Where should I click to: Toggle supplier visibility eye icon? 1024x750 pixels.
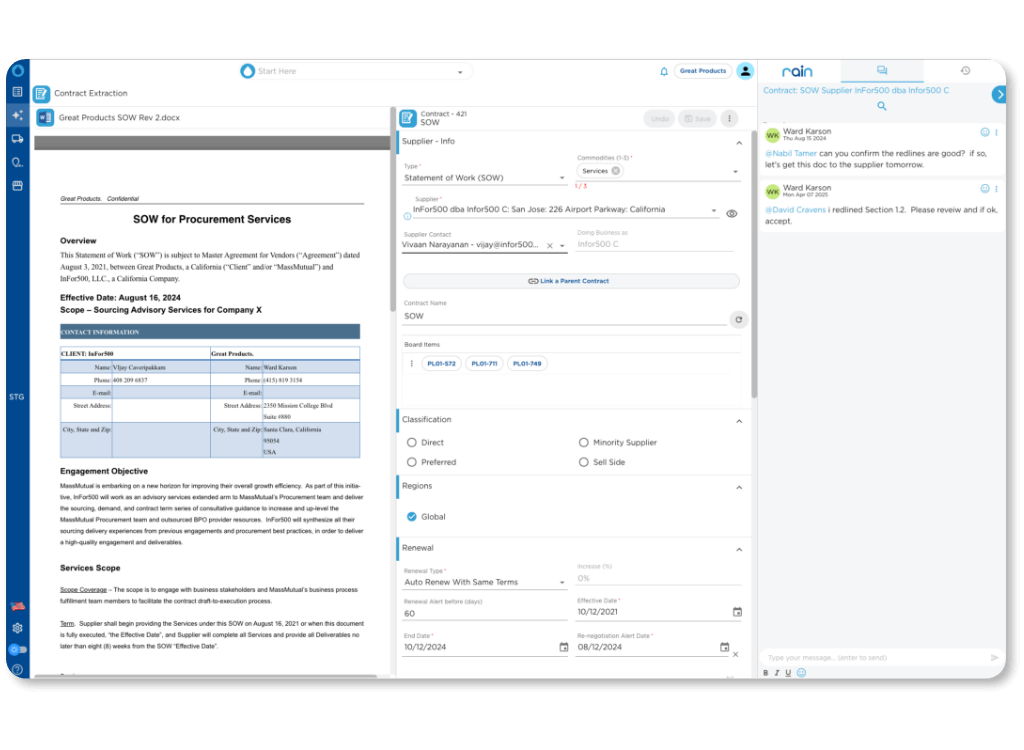pos(732,214)
